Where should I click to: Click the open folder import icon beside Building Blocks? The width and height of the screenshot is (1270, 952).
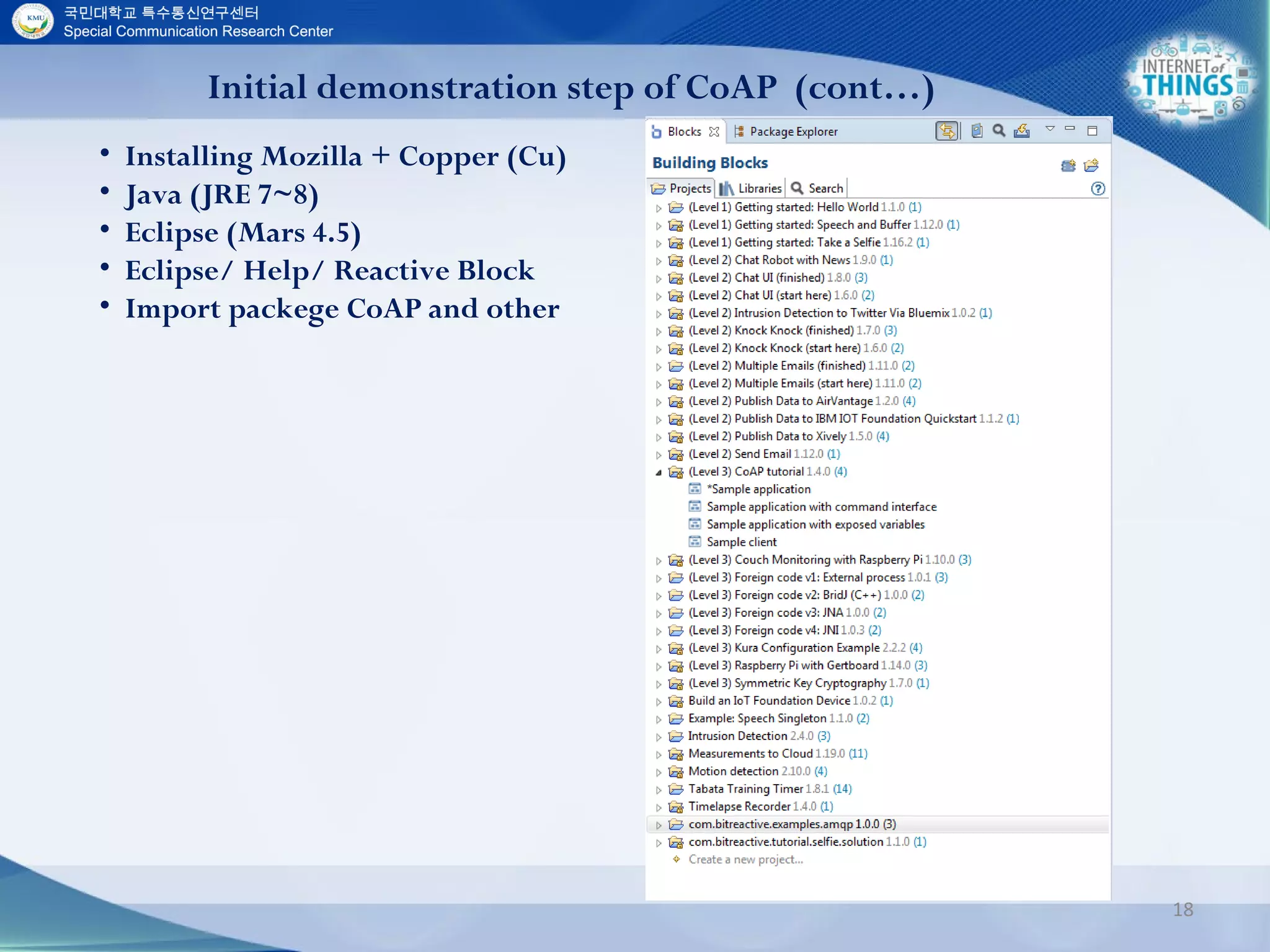click(1091, 165)
